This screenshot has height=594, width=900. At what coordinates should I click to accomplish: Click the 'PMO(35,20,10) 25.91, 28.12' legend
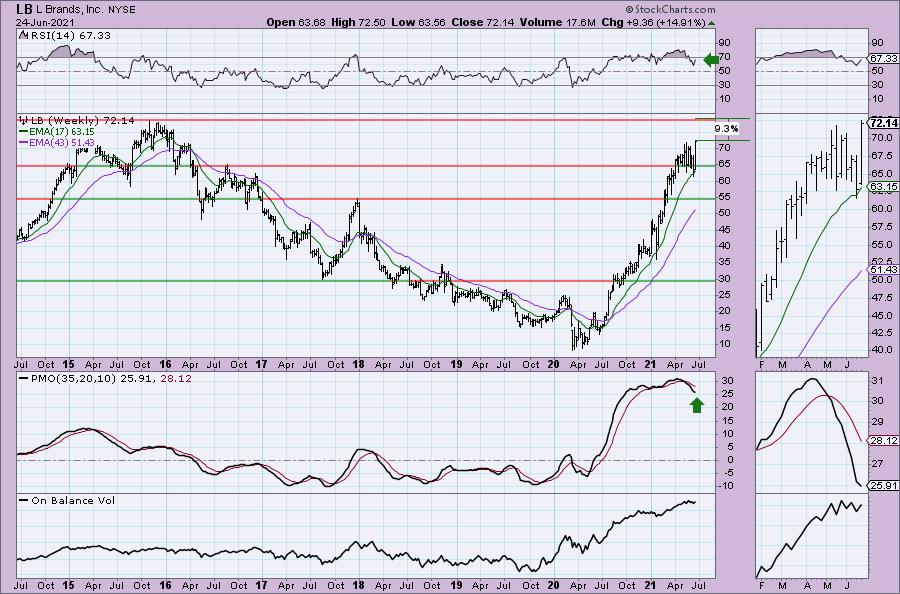(105, 378)
